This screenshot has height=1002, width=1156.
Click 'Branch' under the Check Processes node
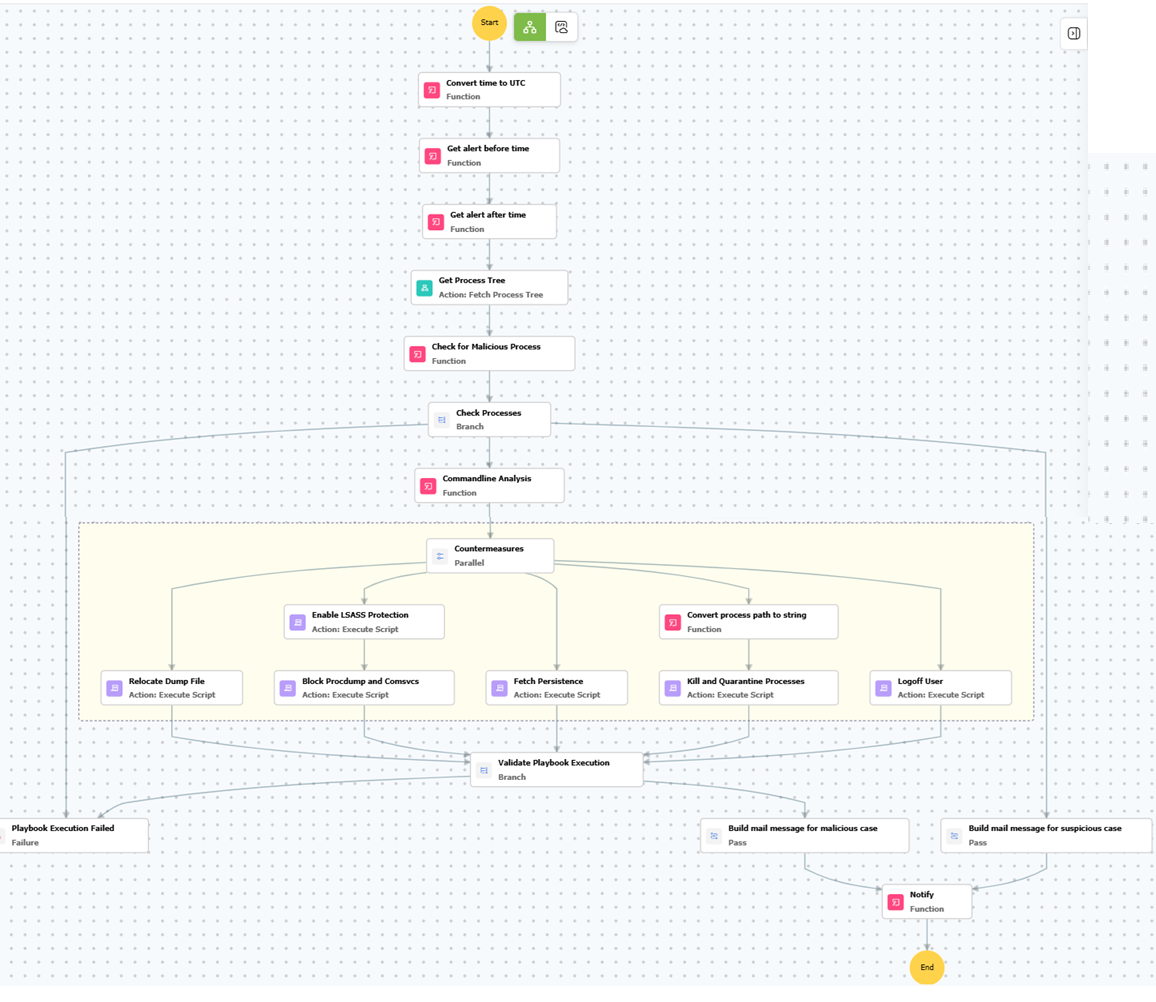(470, 427)
